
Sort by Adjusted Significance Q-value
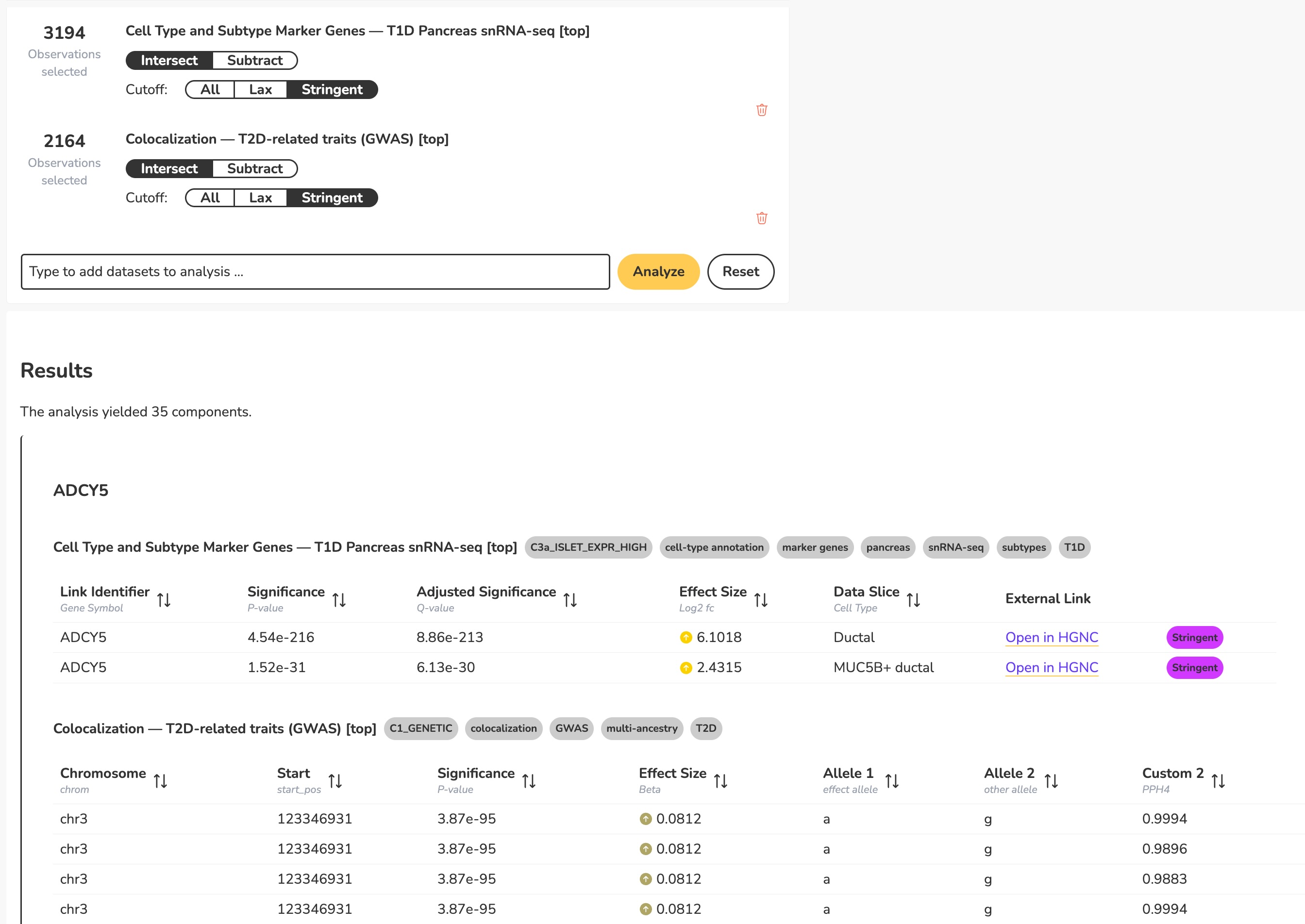[x=570, y=599]
